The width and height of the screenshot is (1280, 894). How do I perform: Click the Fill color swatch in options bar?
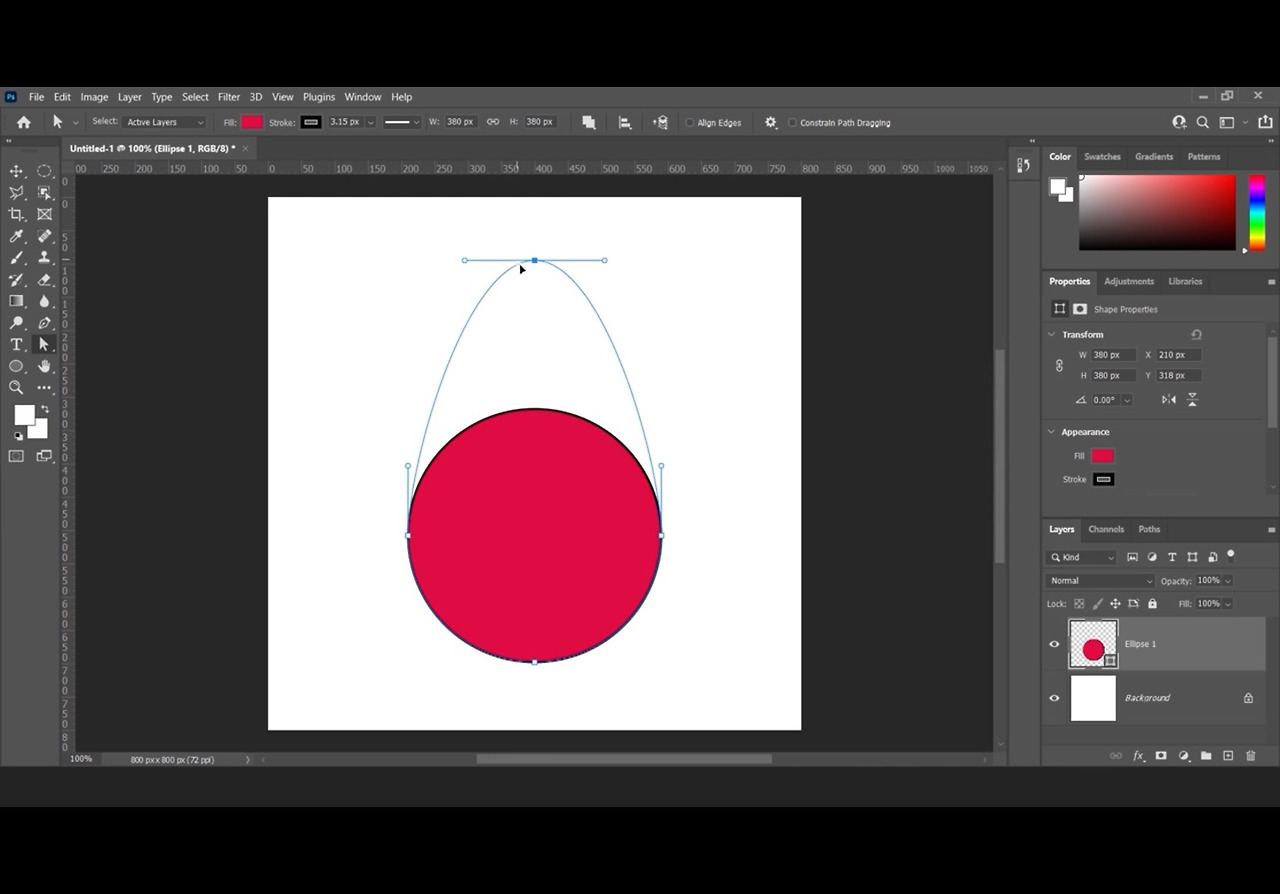point(252,122)
